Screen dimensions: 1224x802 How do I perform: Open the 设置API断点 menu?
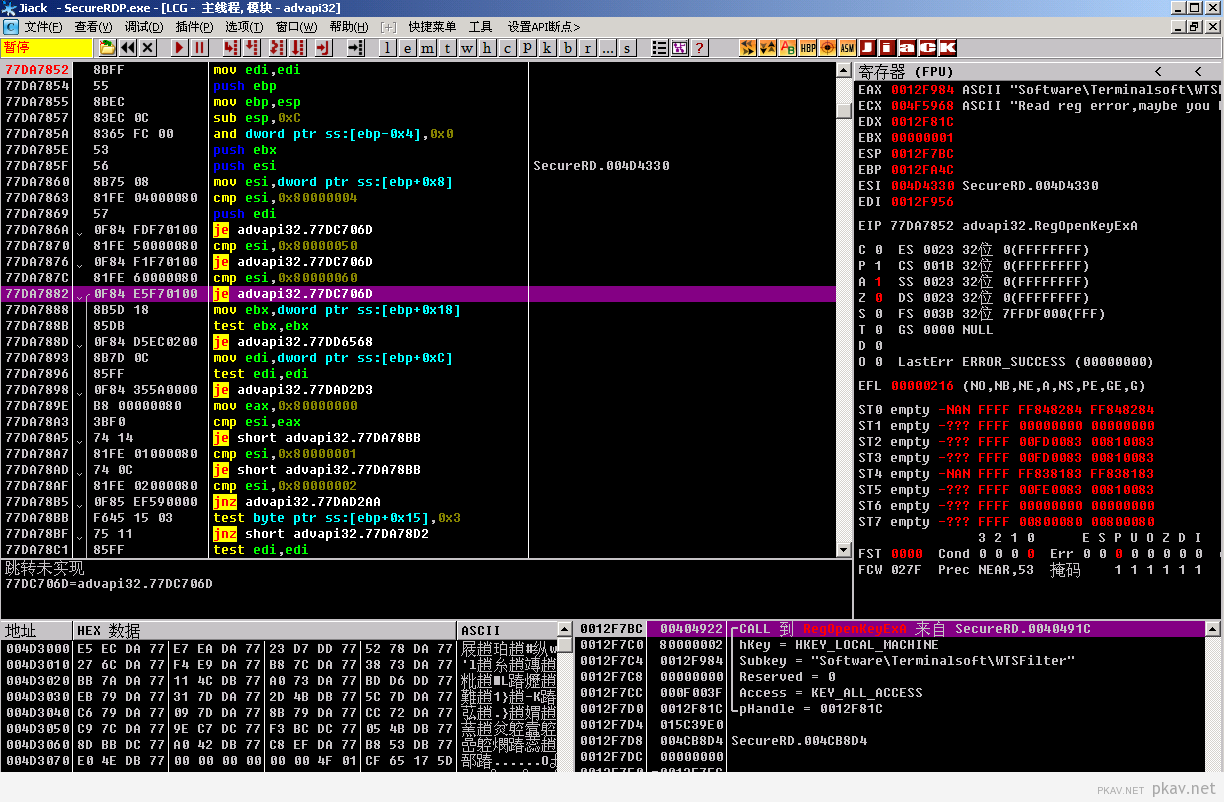pos(546,27)
